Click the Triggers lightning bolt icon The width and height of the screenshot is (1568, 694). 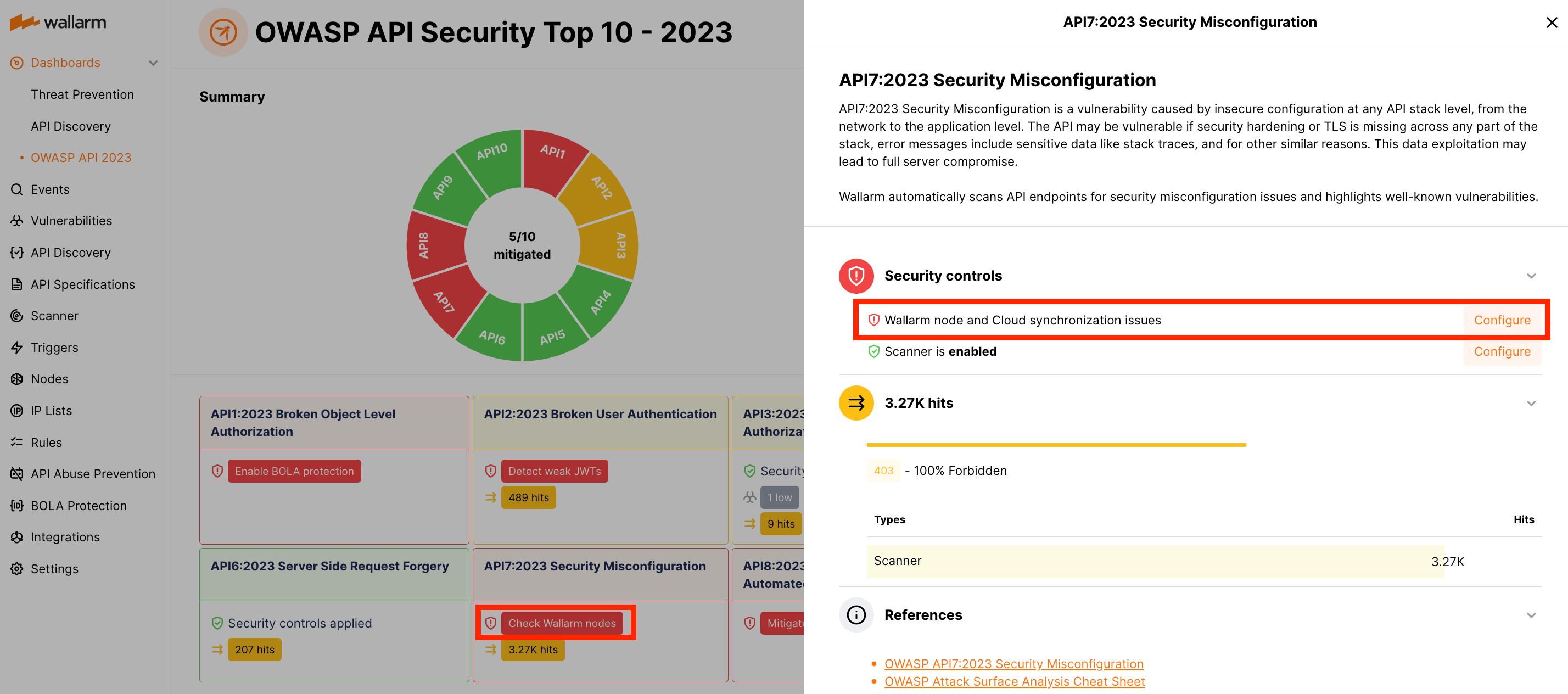(x=17, y=348)
